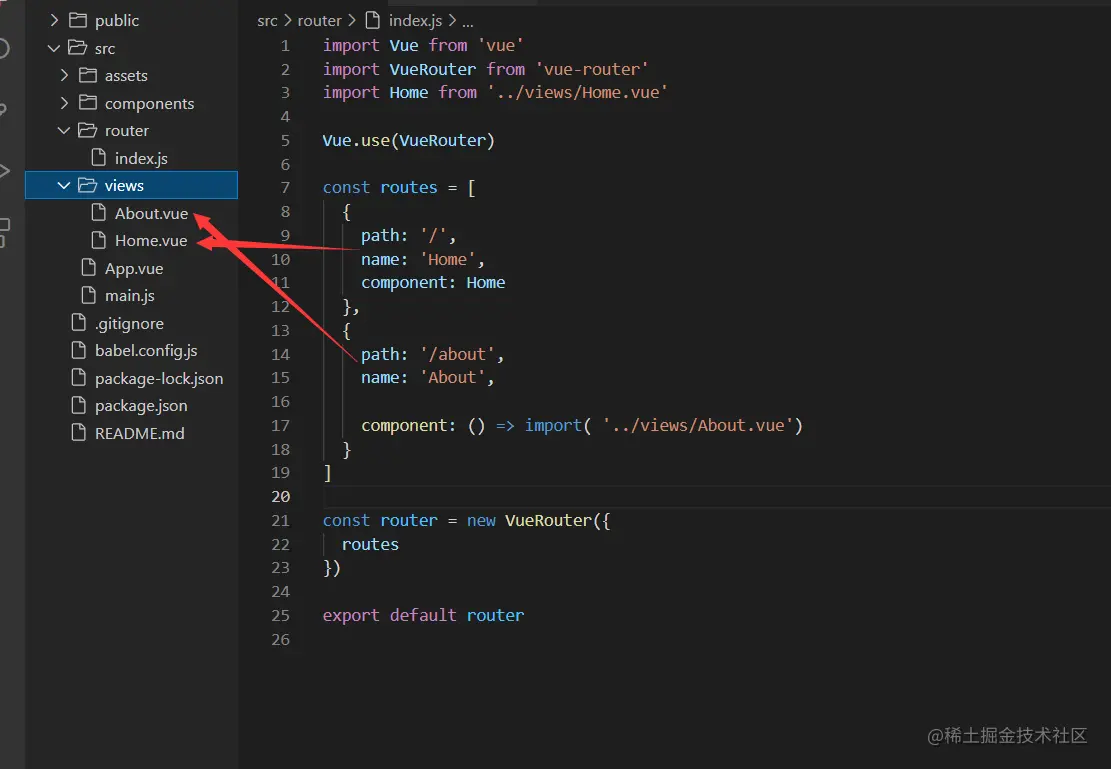1111x769 pixels.
Task: Open package-lock.json file
Action: (159, 378)
